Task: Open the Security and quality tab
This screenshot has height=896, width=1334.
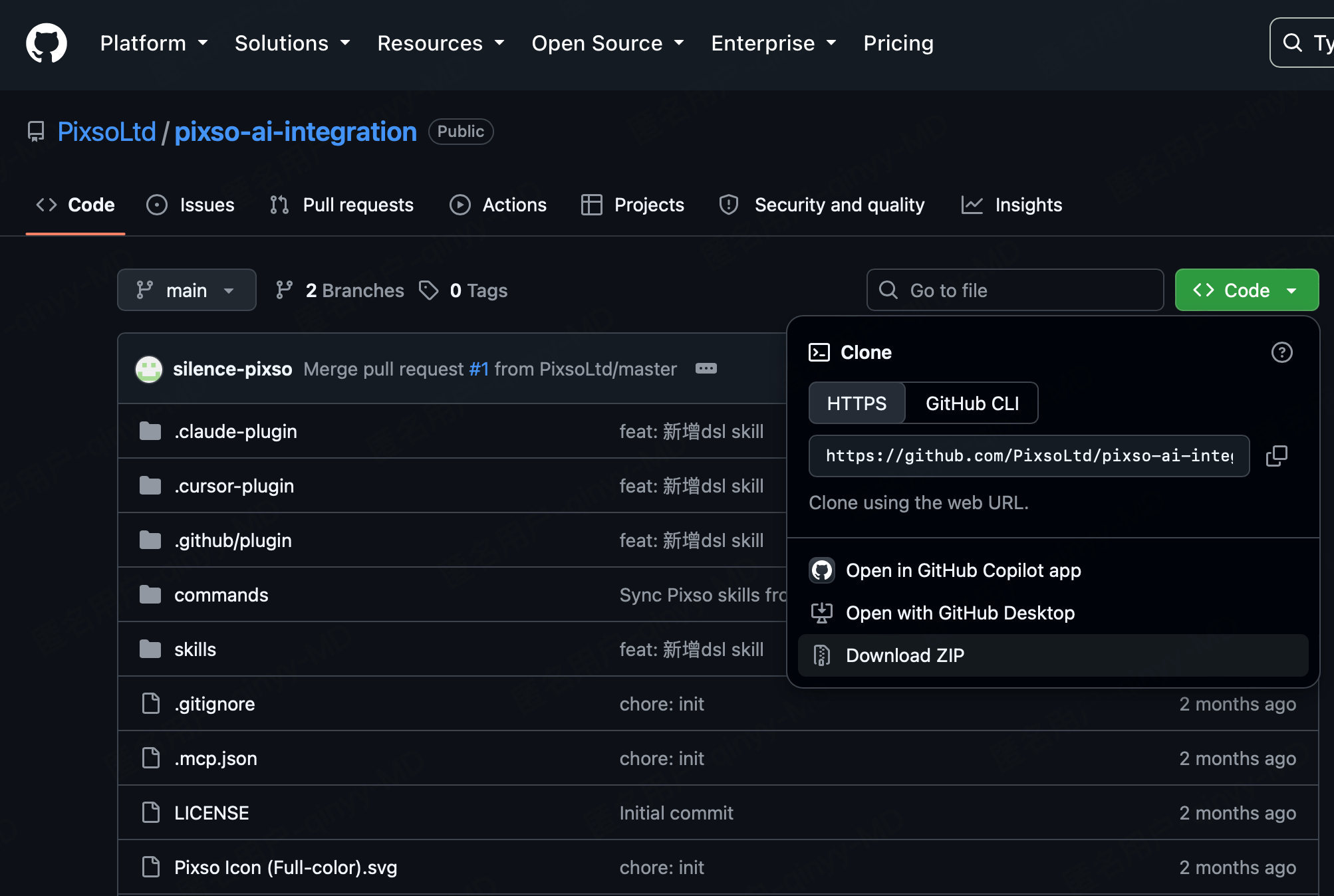Action: tap(822, 205)
